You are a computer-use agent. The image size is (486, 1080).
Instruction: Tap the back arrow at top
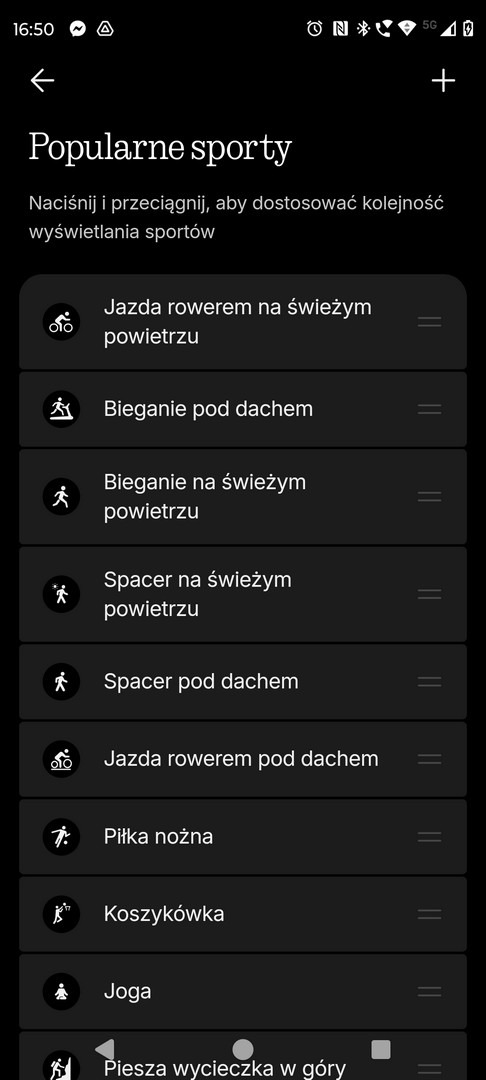42,81
